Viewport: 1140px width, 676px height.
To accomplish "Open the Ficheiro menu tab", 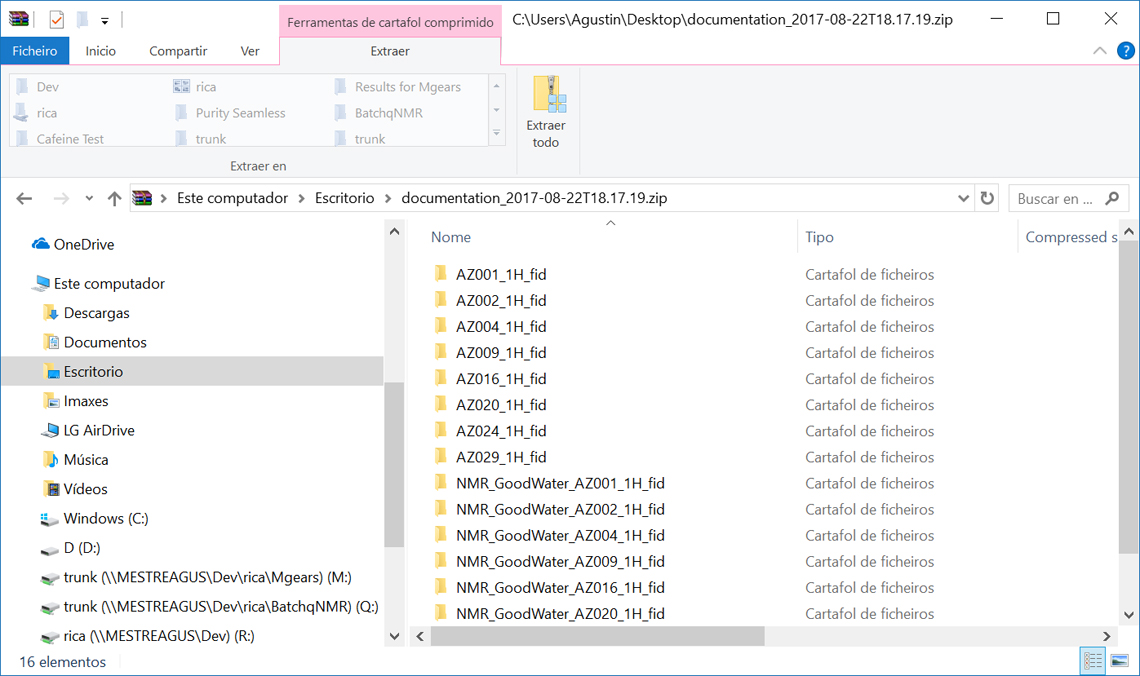I will coord(34,51).
